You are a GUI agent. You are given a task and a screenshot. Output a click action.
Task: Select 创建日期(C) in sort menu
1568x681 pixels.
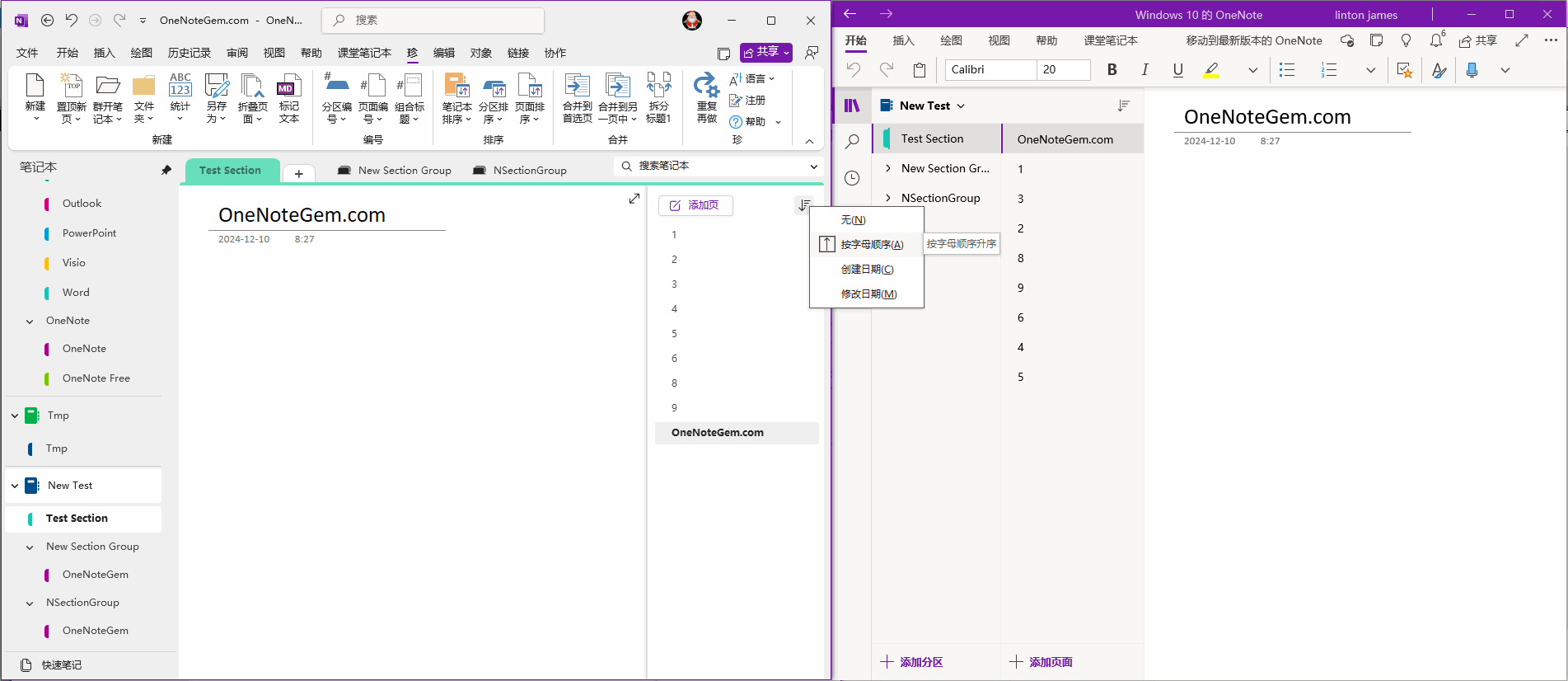867,269
